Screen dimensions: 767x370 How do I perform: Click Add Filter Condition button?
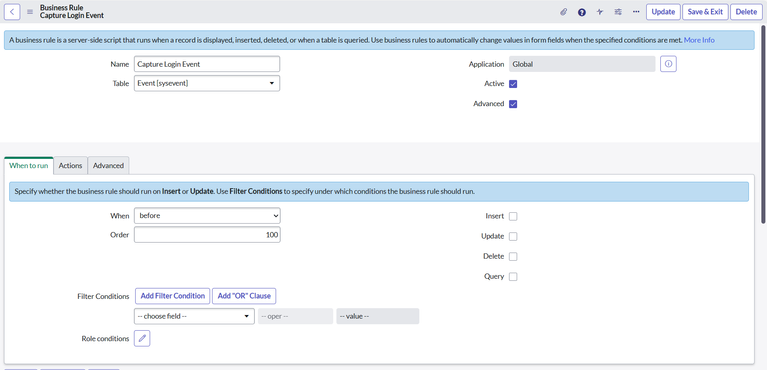coord(173,296)
